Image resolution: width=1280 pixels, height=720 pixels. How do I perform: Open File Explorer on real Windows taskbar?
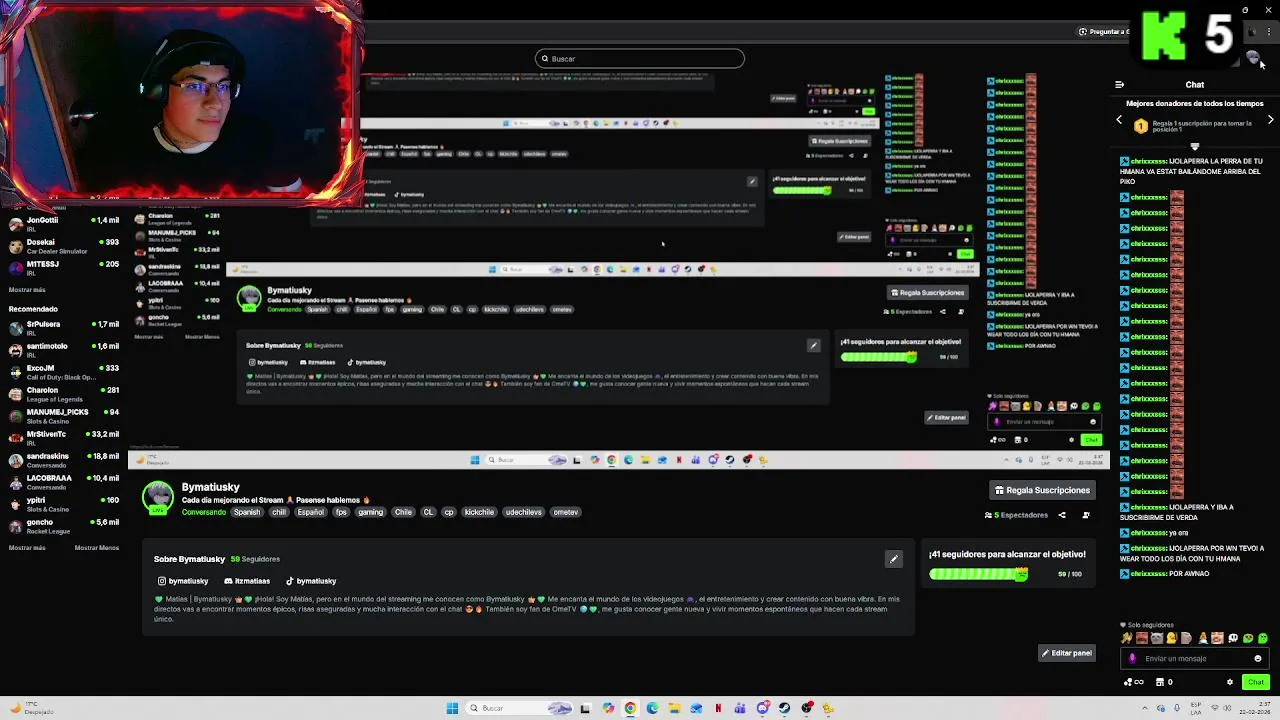(x=674, y=708)
